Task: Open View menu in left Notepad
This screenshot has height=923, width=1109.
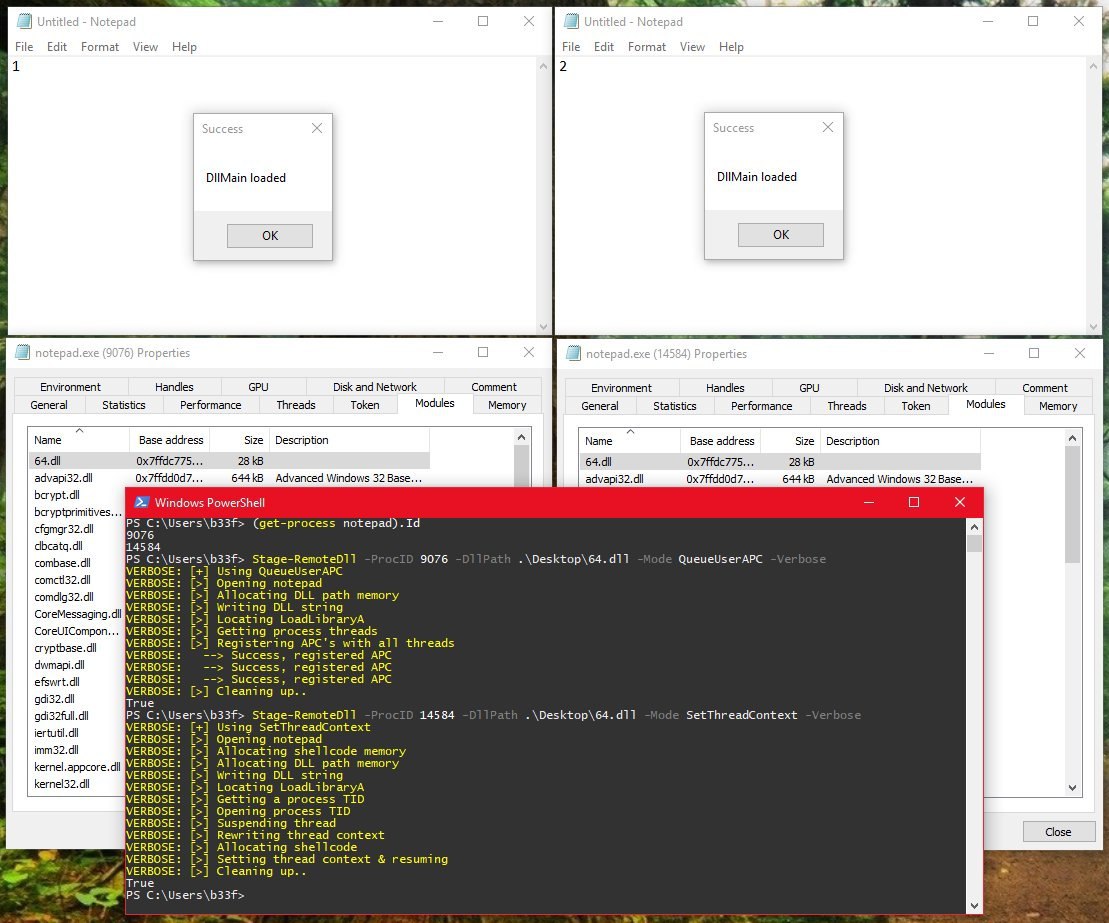Action: click(145, 47)
